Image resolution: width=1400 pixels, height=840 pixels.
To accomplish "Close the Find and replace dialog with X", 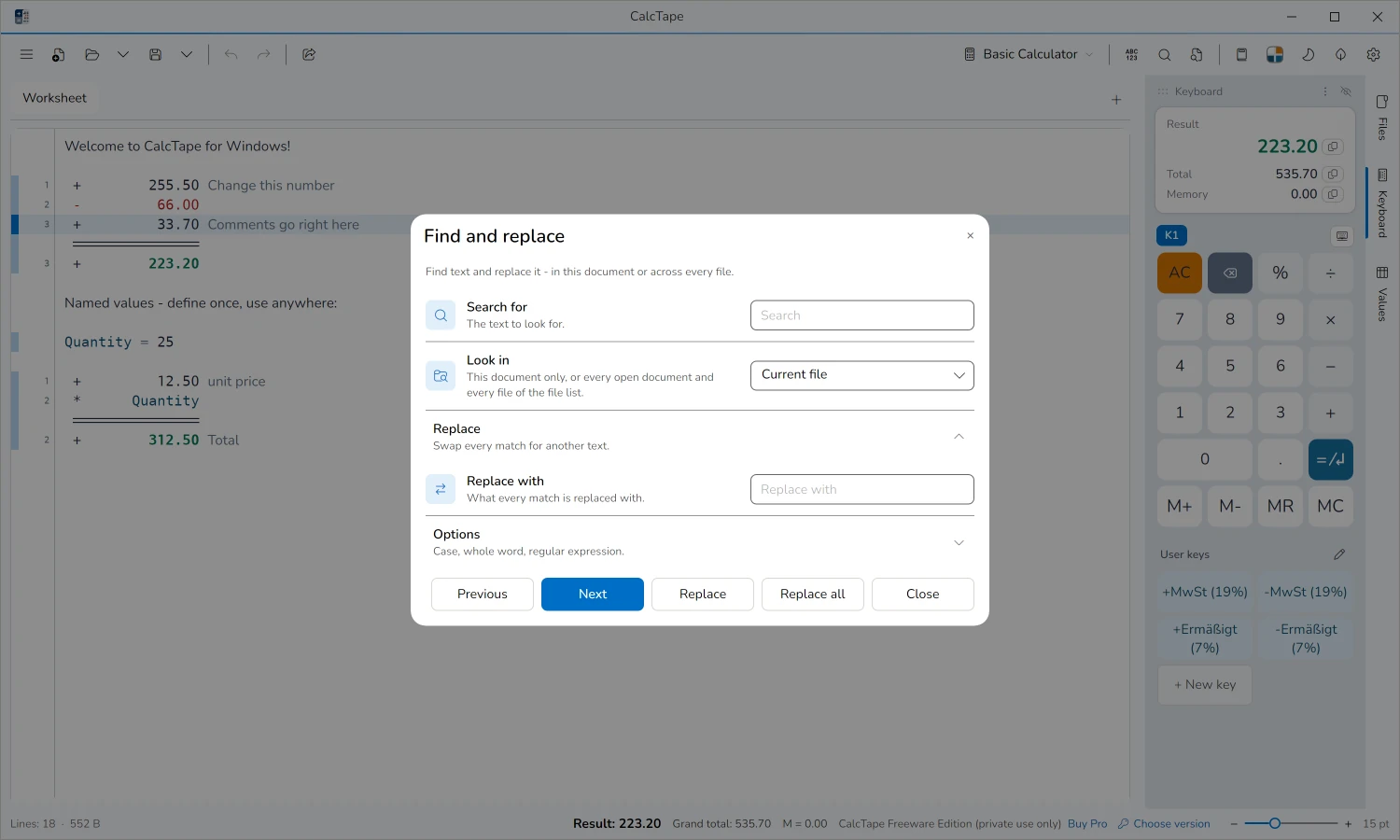I will tap(970, 236).
